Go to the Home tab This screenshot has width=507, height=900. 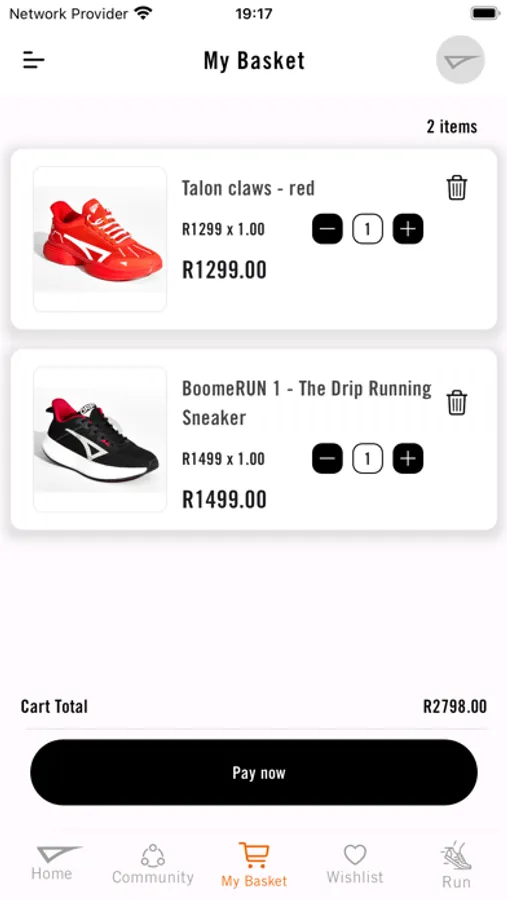(x=52, y=863)
